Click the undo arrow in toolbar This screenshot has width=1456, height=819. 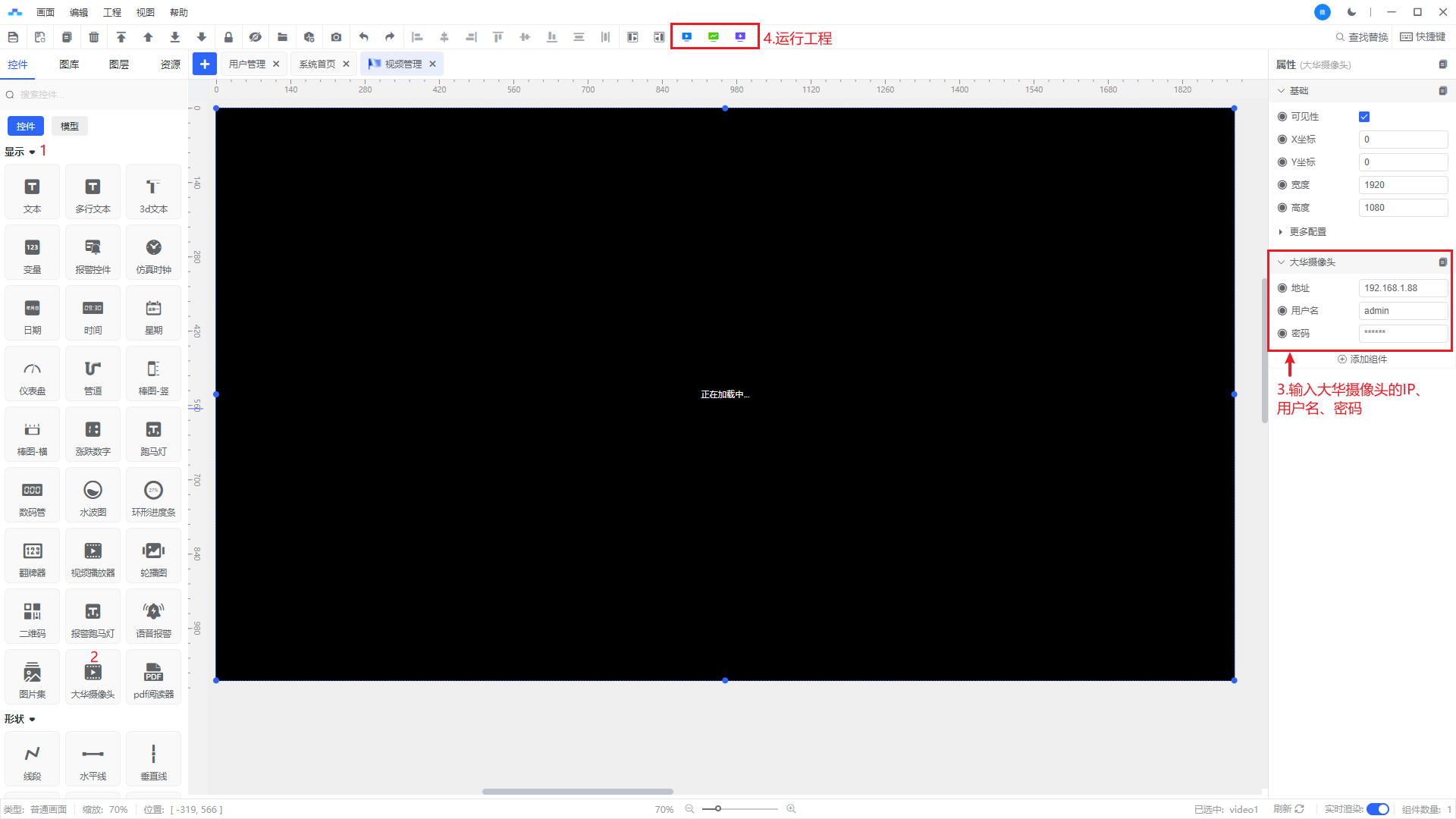[x=363, y=37]
